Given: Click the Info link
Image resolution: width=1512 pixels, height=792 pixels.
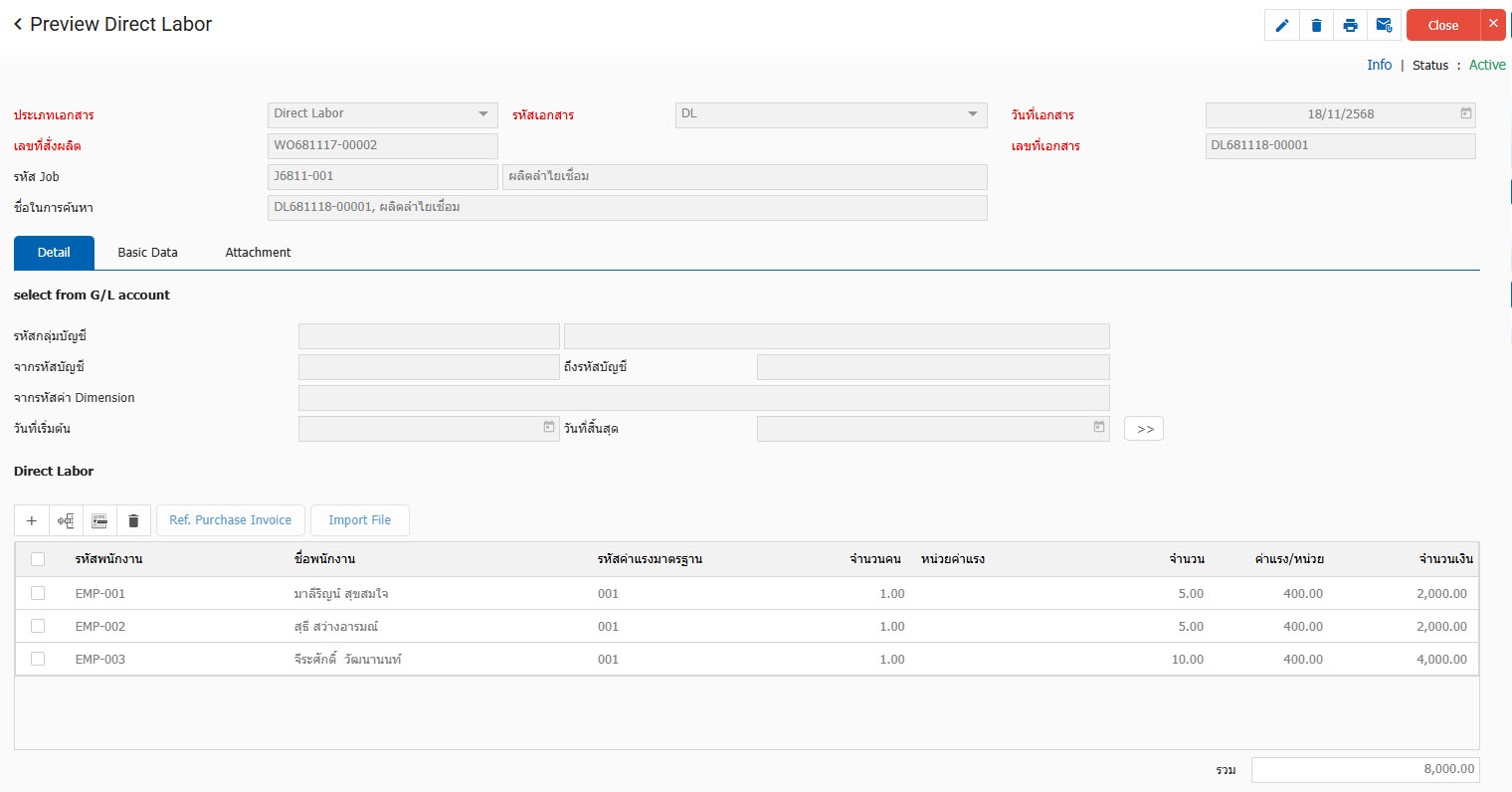Looking at the screenshot, I should [x=1379, y=65].
